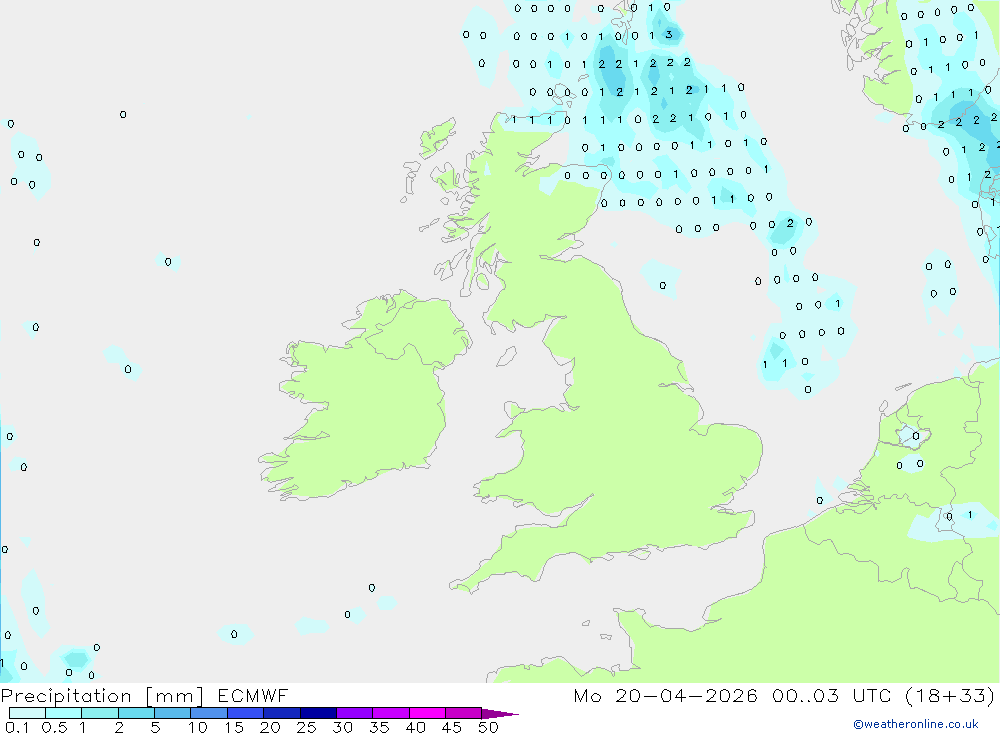Click the legend label '35'
1000x733 pixels.
(x=379, y=727)
